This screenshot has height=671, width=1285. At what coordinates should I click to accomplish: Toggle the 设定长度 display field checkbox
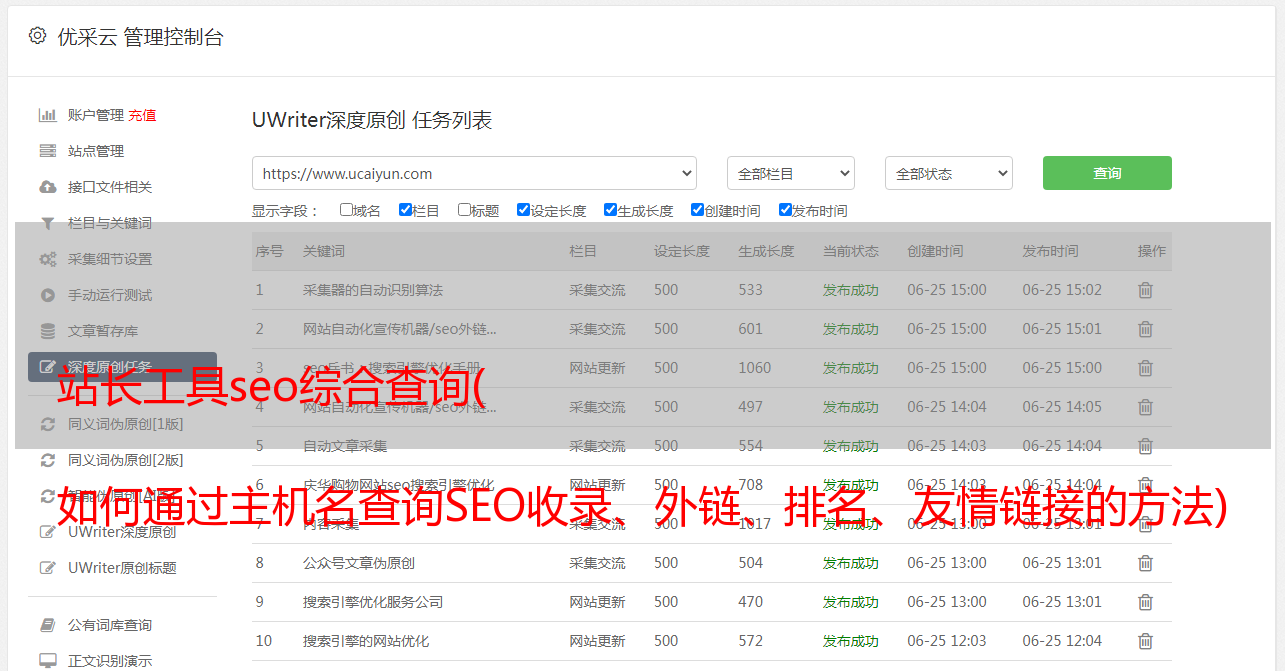(x=523, y=210)
